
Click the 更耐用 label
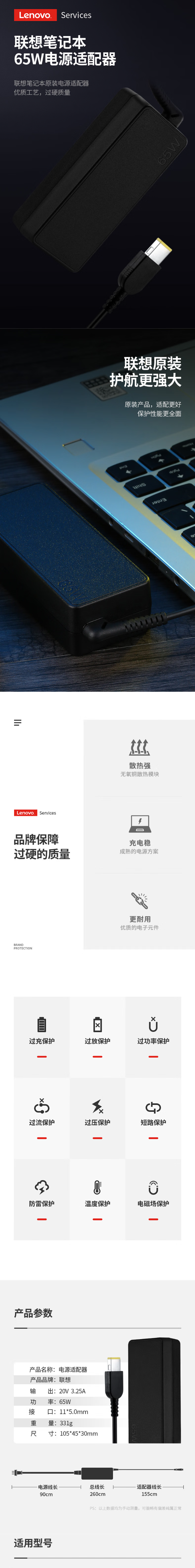140,919
